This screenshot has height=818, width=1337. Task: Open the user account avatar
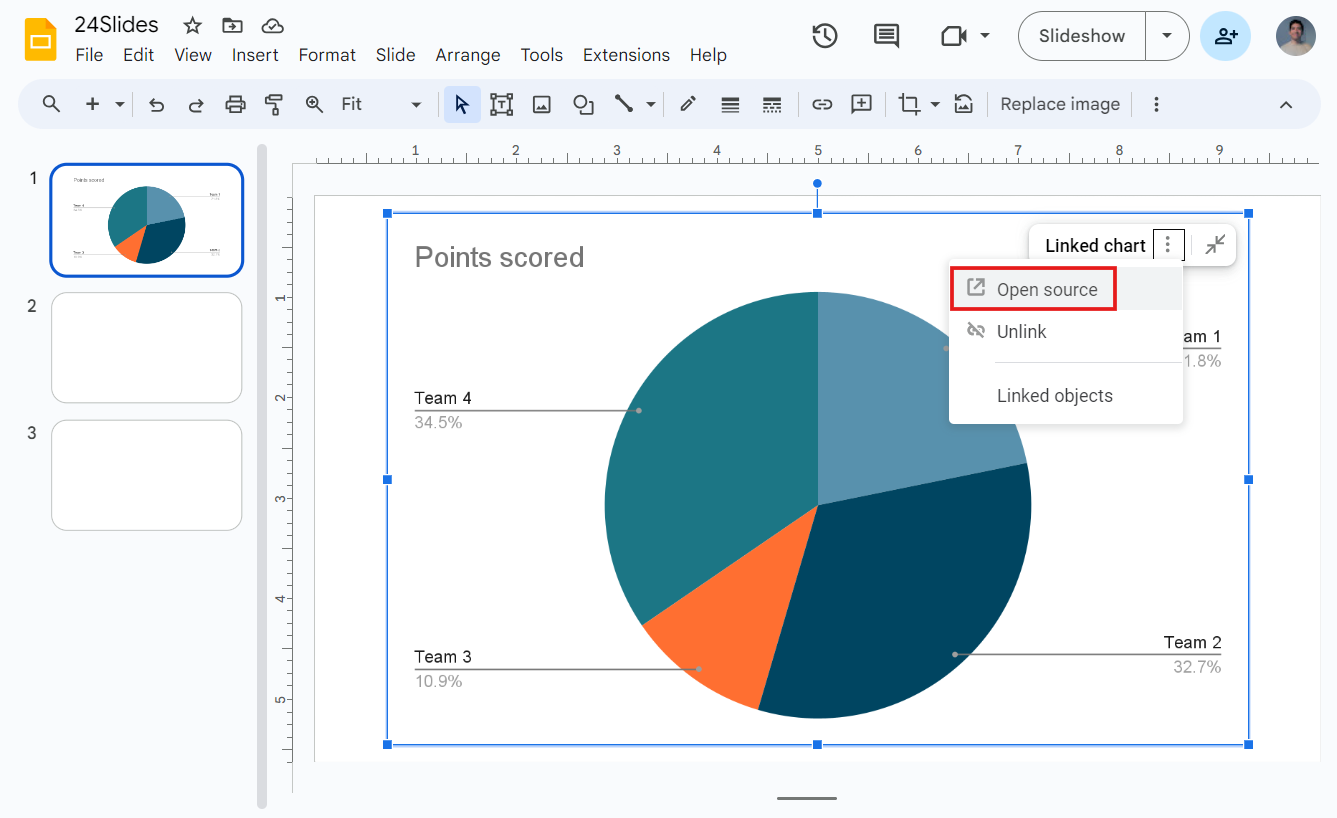pyautogui.click(x=1295, y=36)
